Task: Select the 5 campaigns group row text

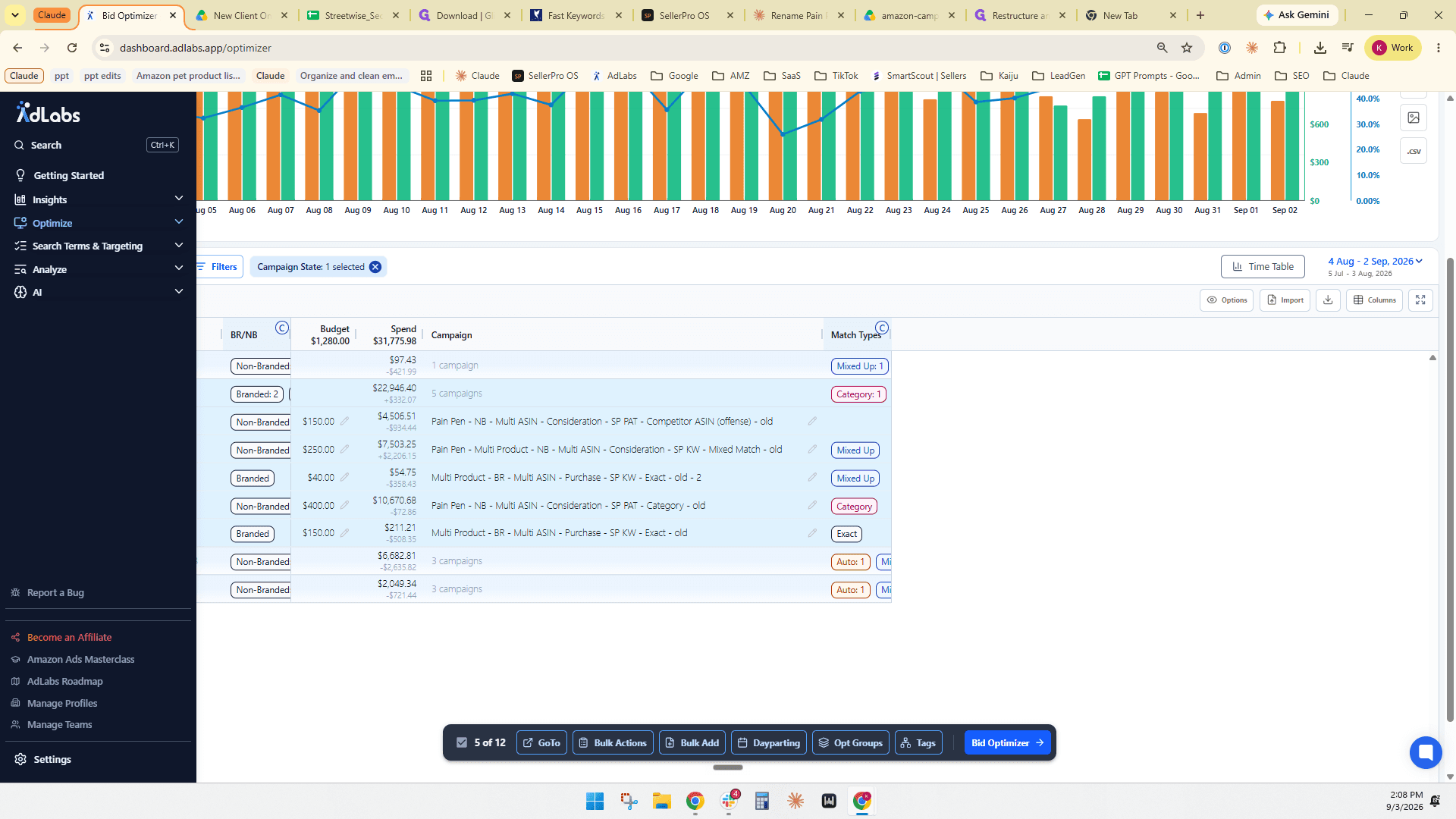Action: 457,394
